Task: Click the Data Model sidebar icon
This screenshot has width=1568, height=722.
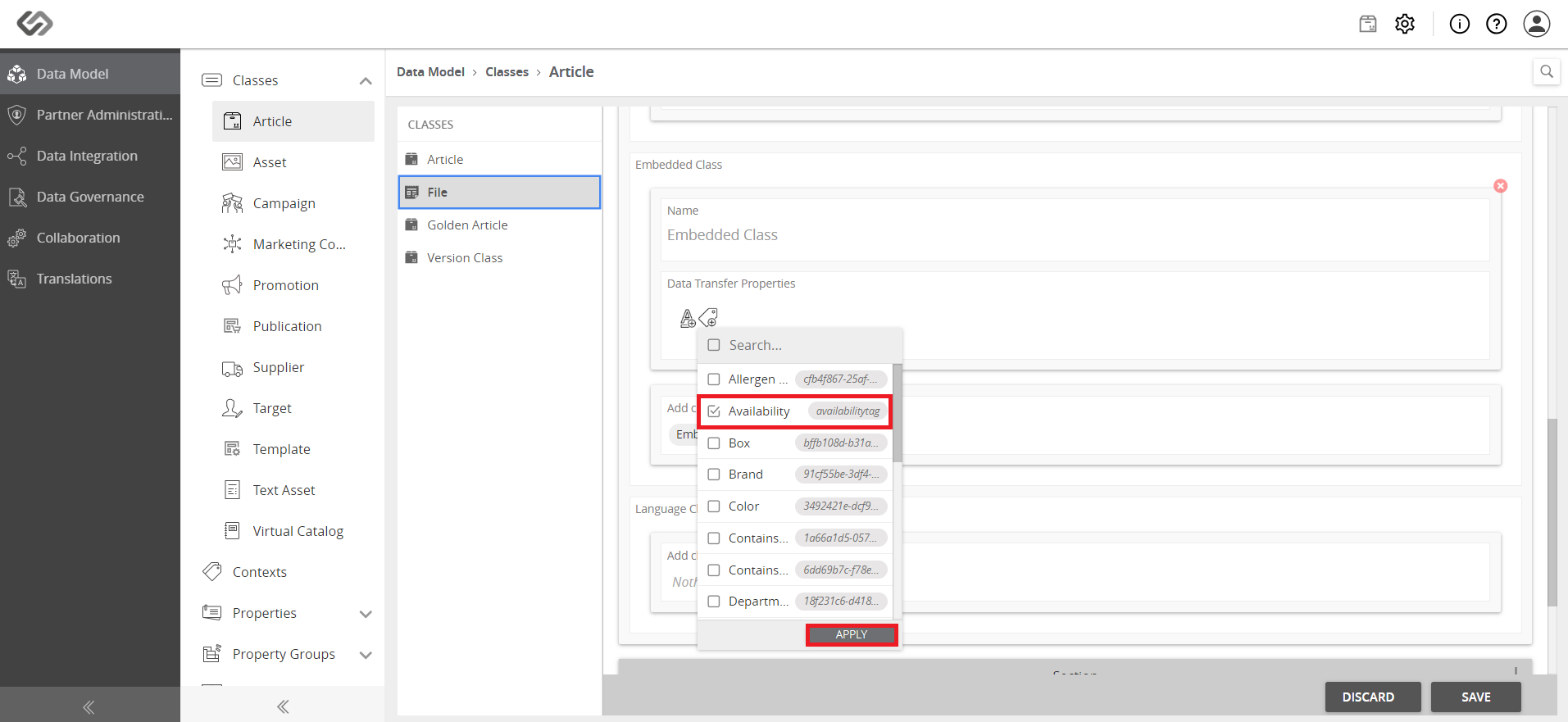Action: 17,74
